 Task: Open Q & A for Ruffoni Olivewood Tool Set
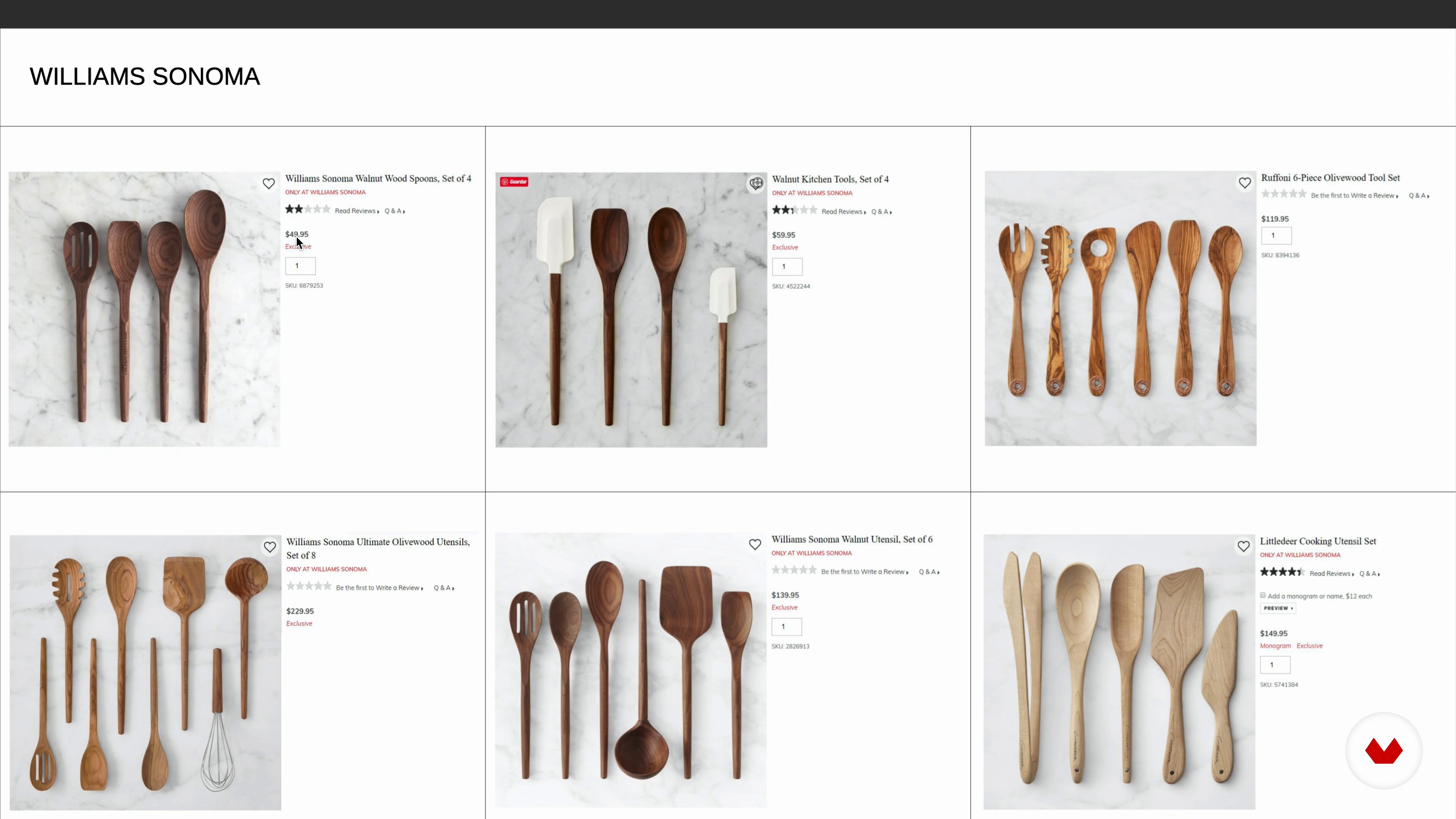[1419, 196]
